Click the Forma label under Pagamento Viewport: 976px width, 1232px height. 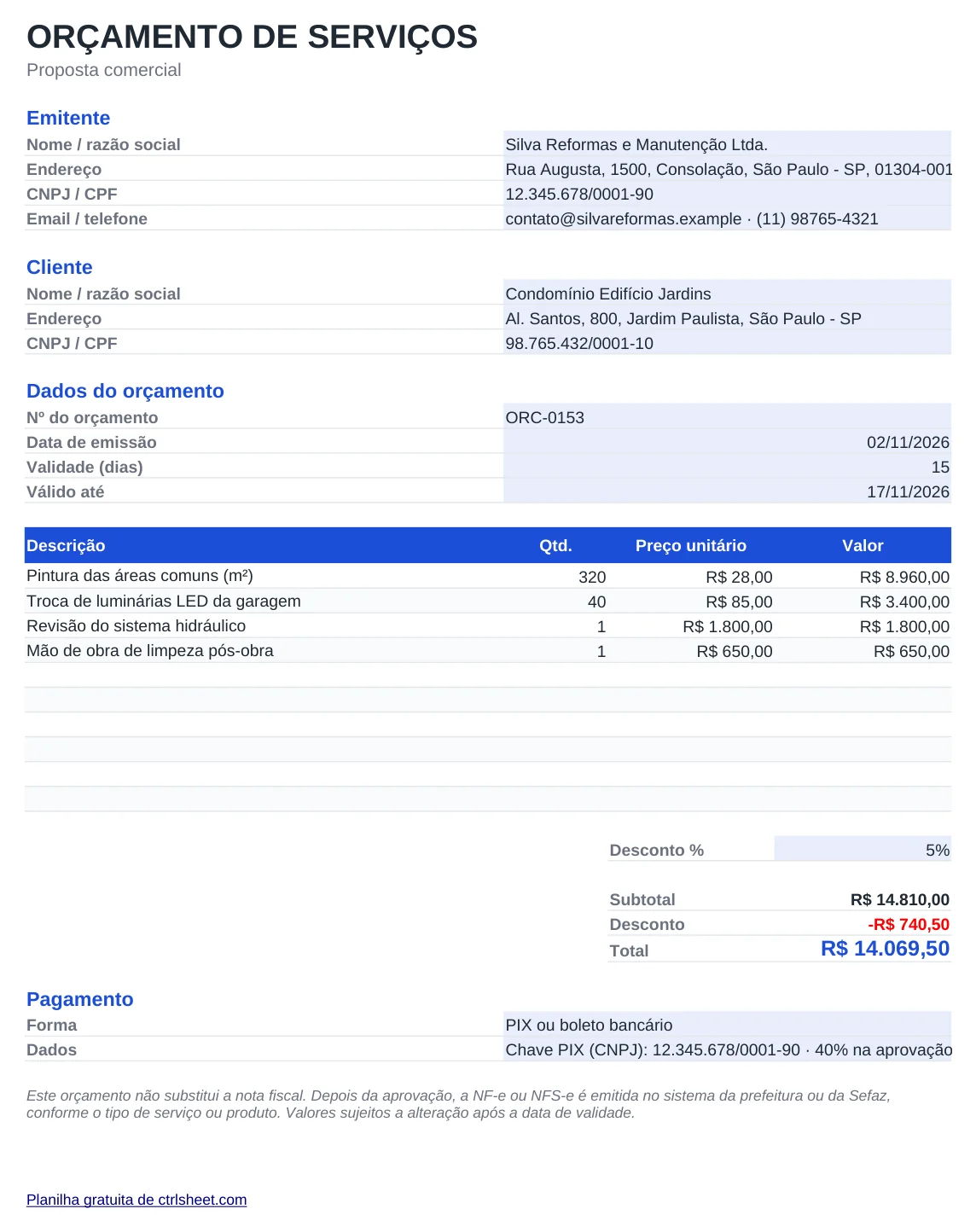51,1025
